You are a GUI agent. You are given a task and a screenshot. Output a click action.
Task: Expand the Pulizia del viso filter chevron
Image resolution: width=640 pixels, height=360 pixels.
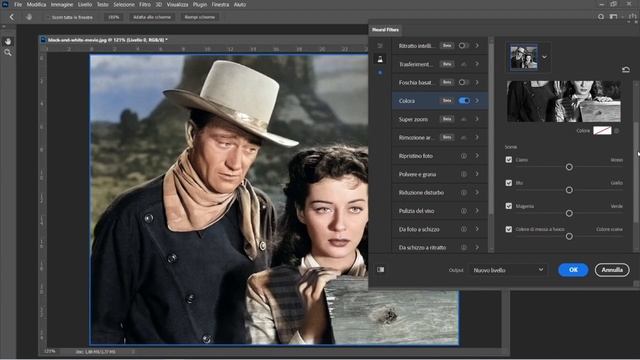[477, 211]
